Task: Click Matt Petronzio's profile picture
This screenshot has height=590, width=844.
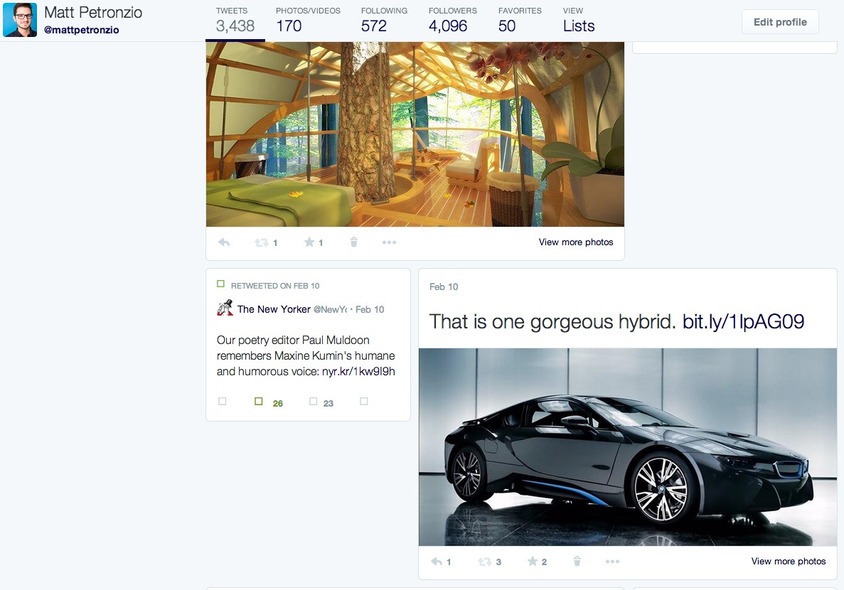Action: pos(20,20)
